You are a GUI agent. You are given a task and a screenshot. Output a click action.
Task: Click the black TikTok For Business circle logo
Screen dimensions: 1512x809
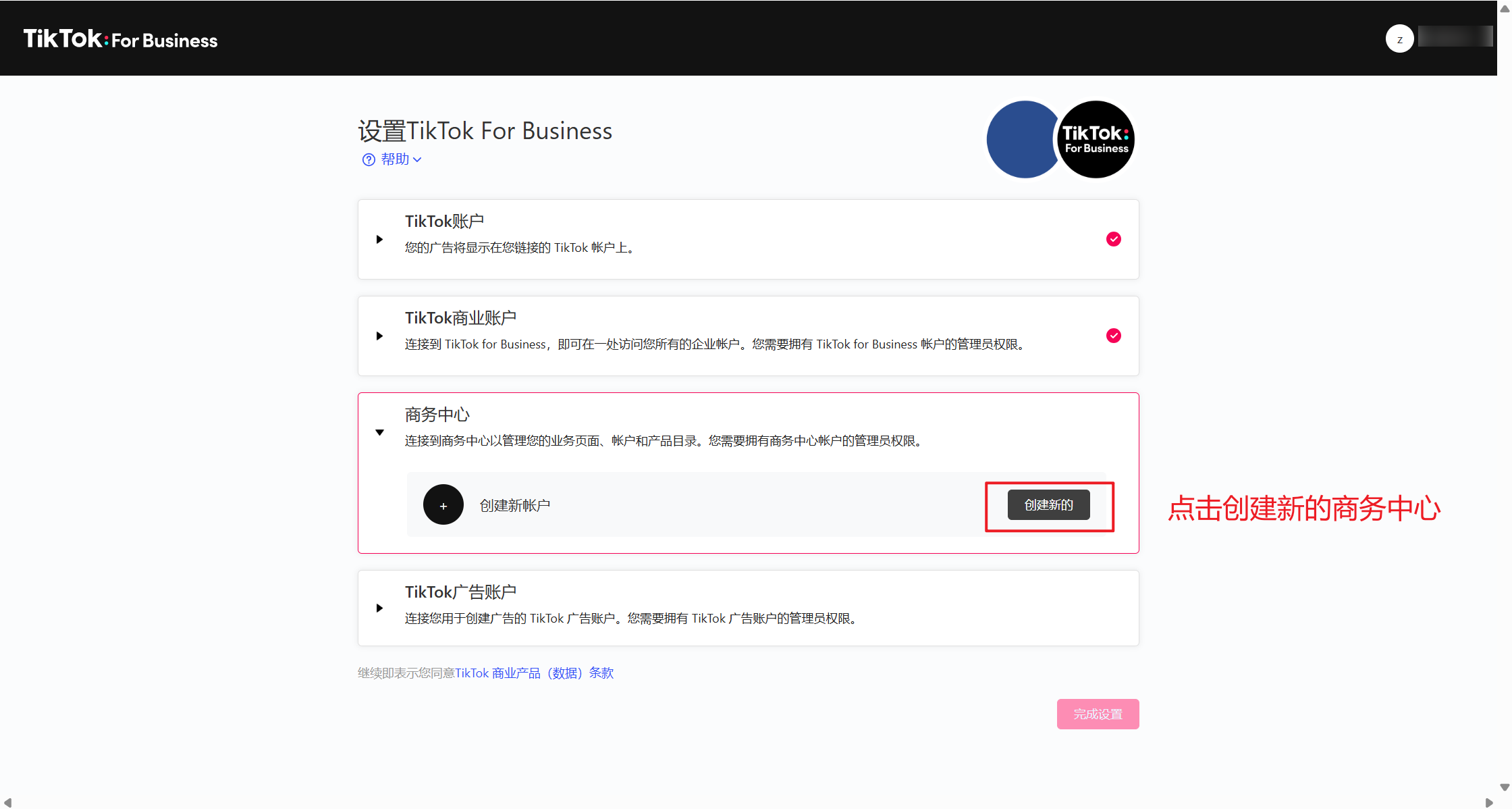click(x=1096, y=140)
